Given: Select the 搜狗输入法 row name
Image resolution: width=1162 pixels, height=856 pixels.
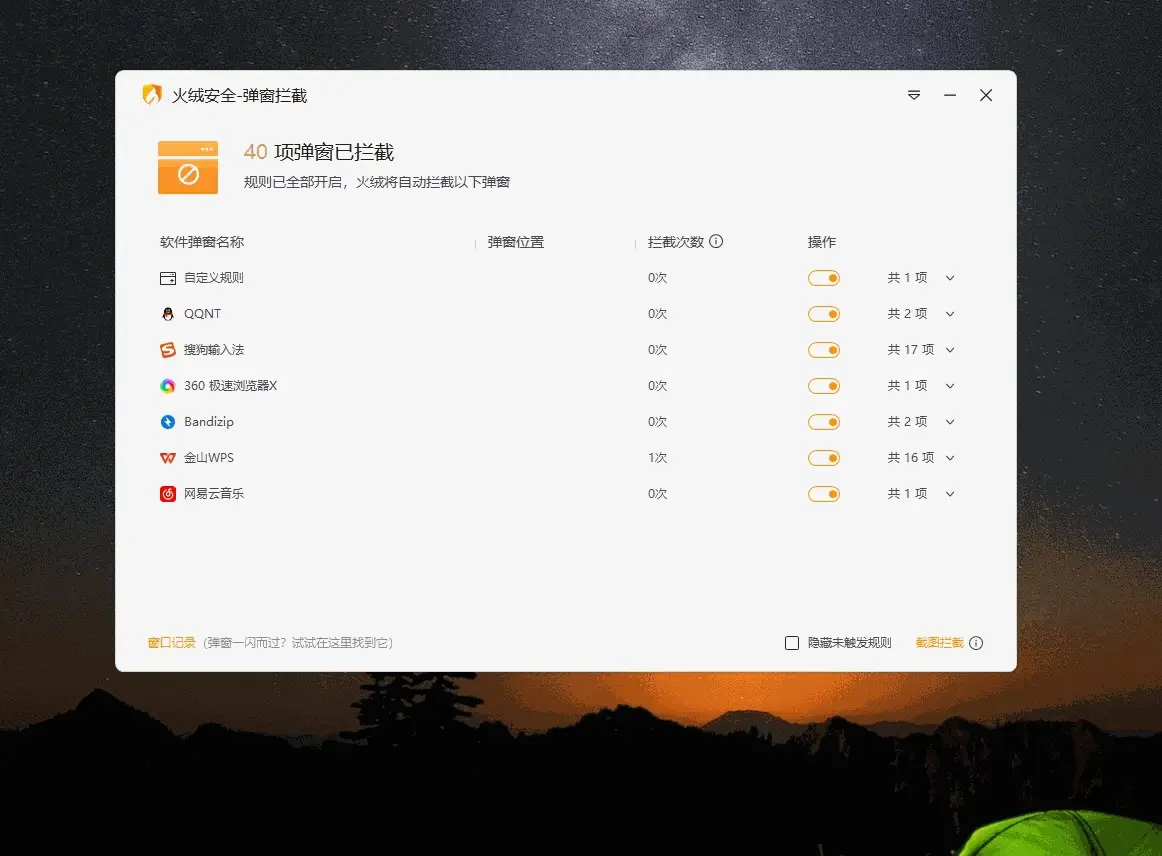Looking at the screenshot, I should click(213, 350).
